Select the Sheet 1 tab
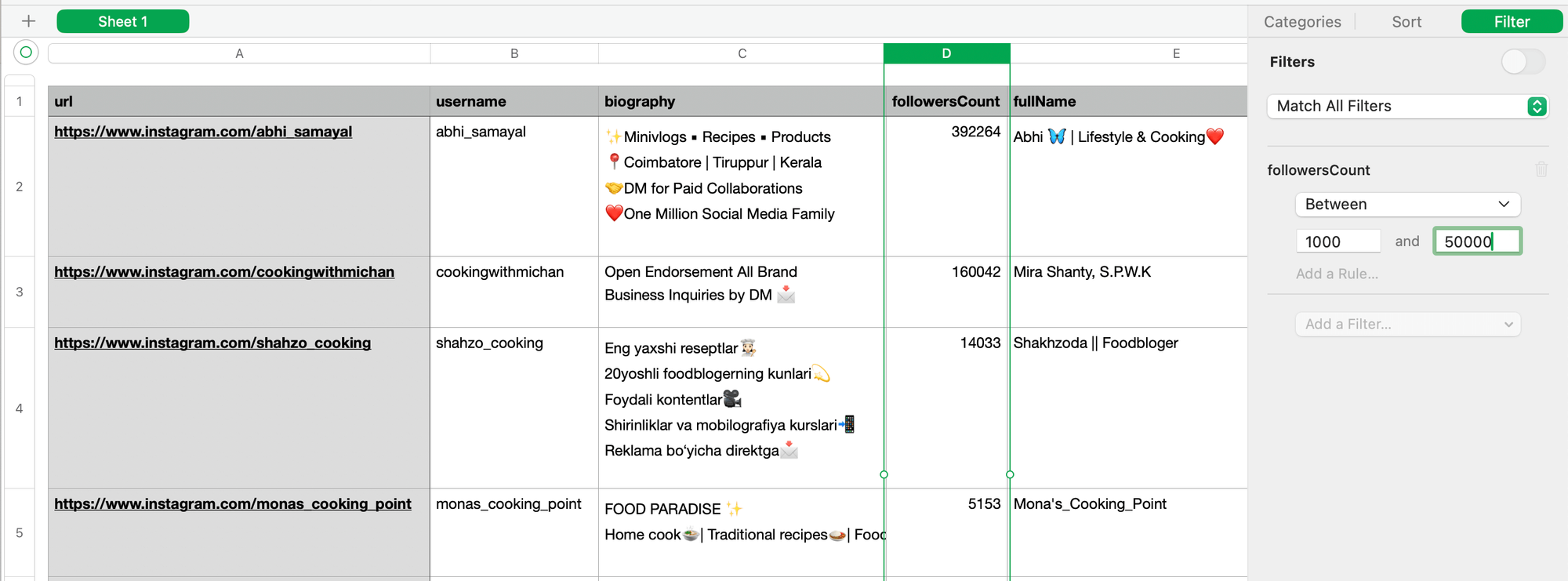 pyautogui.click(x=122, y=22)
